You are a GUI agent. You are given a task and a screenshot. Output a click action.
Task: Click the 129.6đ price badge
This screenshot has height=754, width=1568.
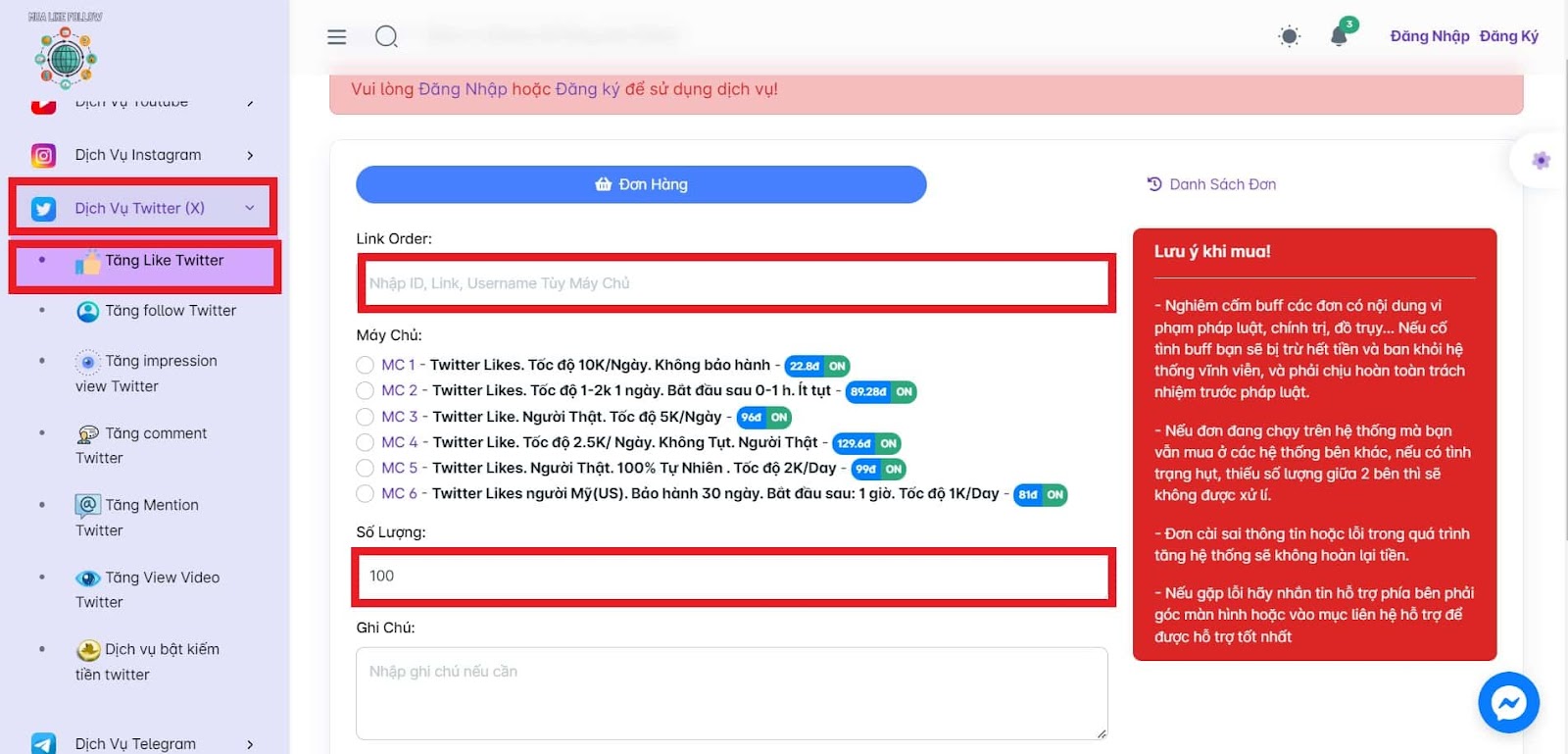(x=854, y=443)
